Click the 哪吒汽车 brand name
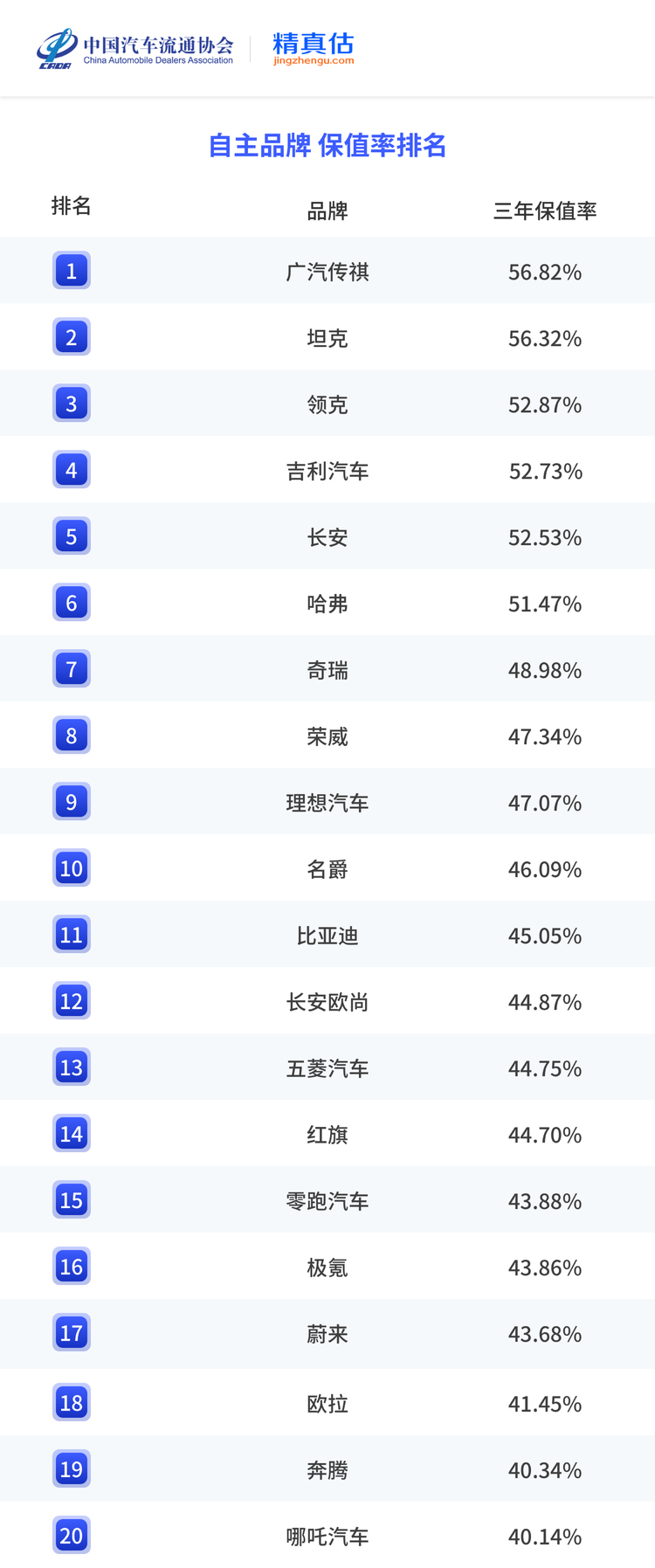655x1568 pixels. 327,1537
